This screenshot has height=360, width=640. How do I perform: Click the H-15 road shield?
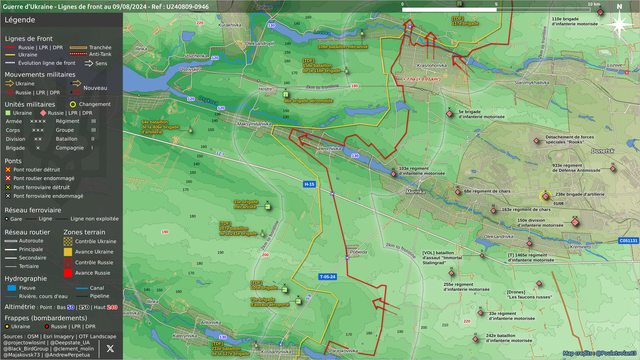[309, 184]
